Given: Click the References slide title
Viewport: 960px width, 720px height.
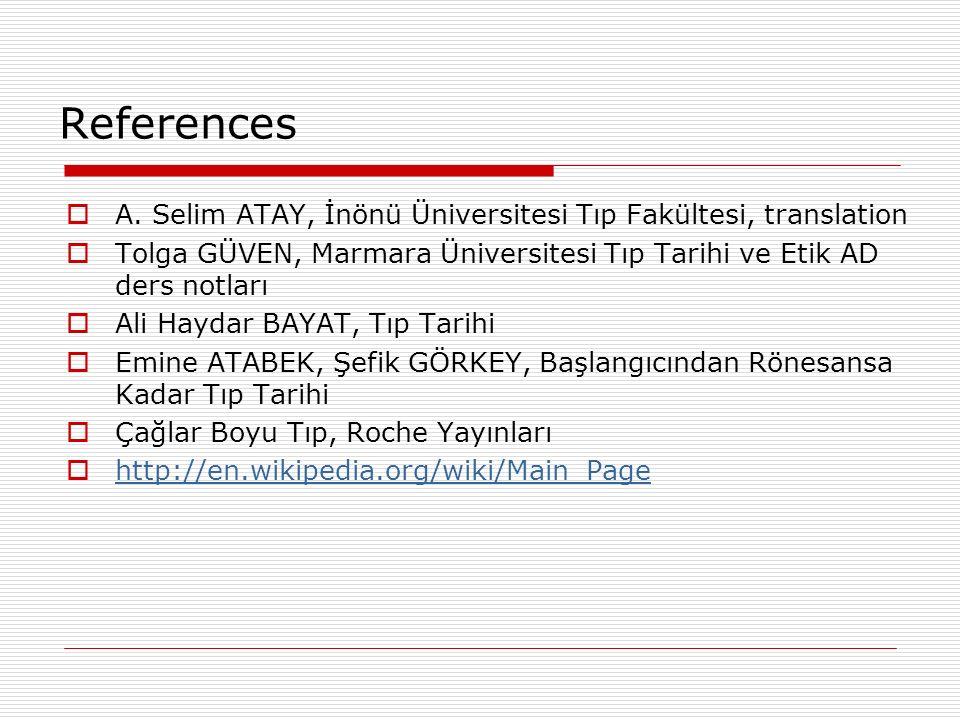Looking at the screenshot, I should tap(178, 124).
